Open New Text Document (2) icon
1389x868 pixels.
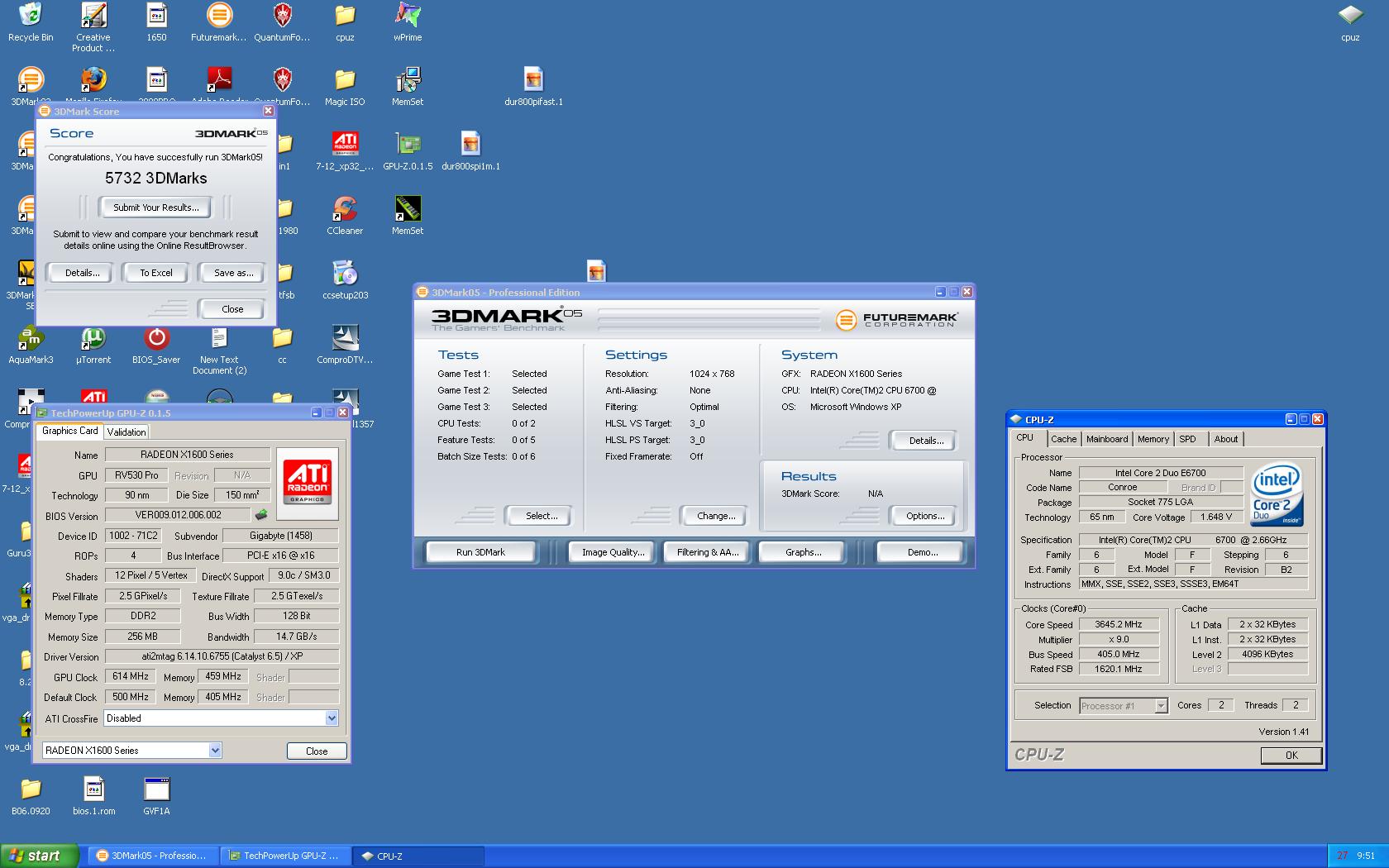click(x=219, y=351)
